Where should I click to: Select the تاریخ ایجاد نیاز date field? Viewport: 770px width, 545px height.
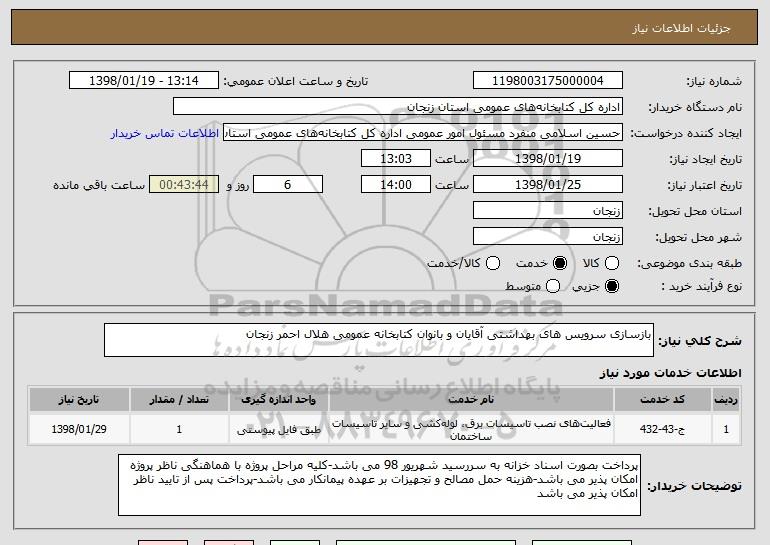click(548, 159)
